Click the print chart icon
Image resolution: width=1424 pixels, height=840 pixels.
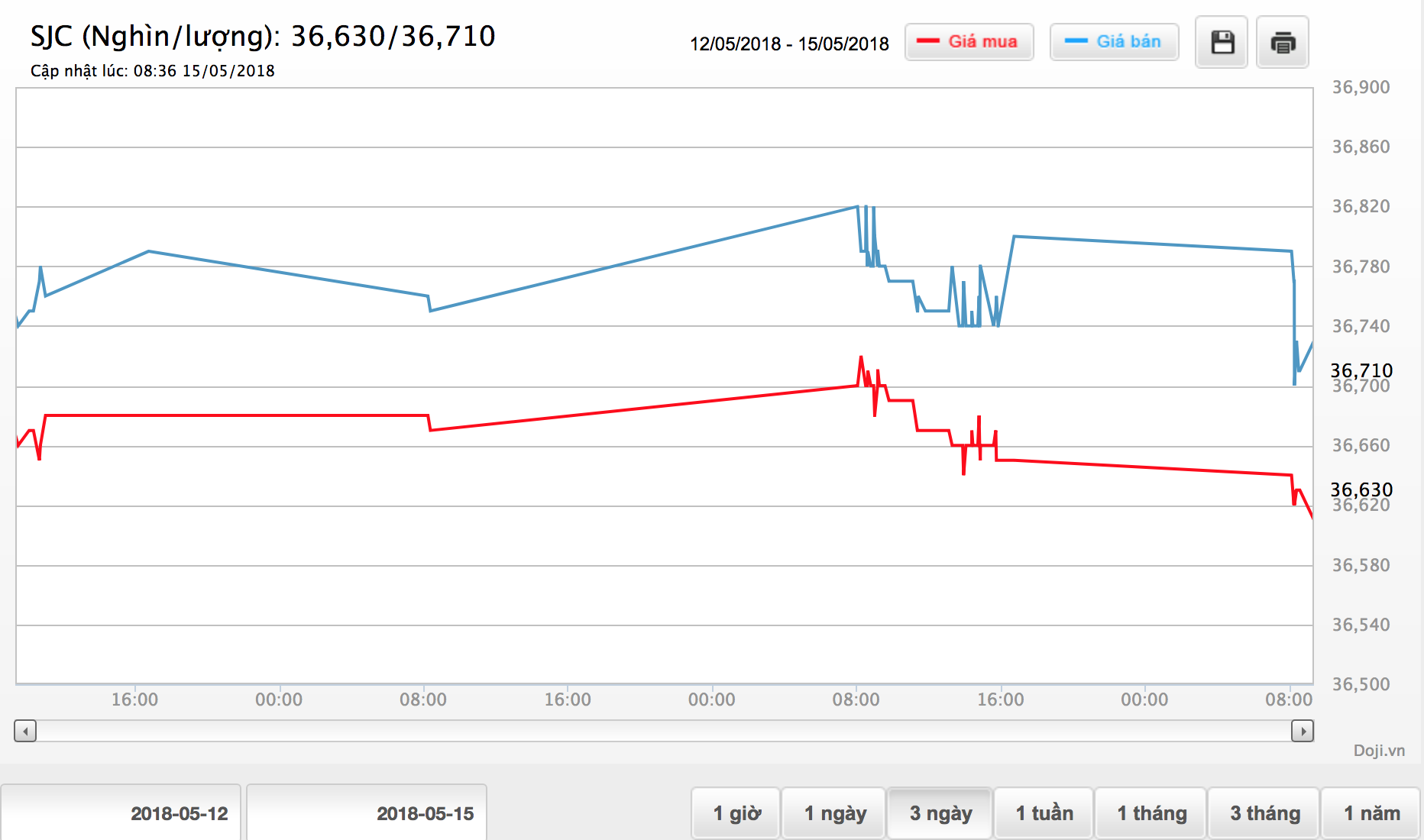pos(1283,42)
